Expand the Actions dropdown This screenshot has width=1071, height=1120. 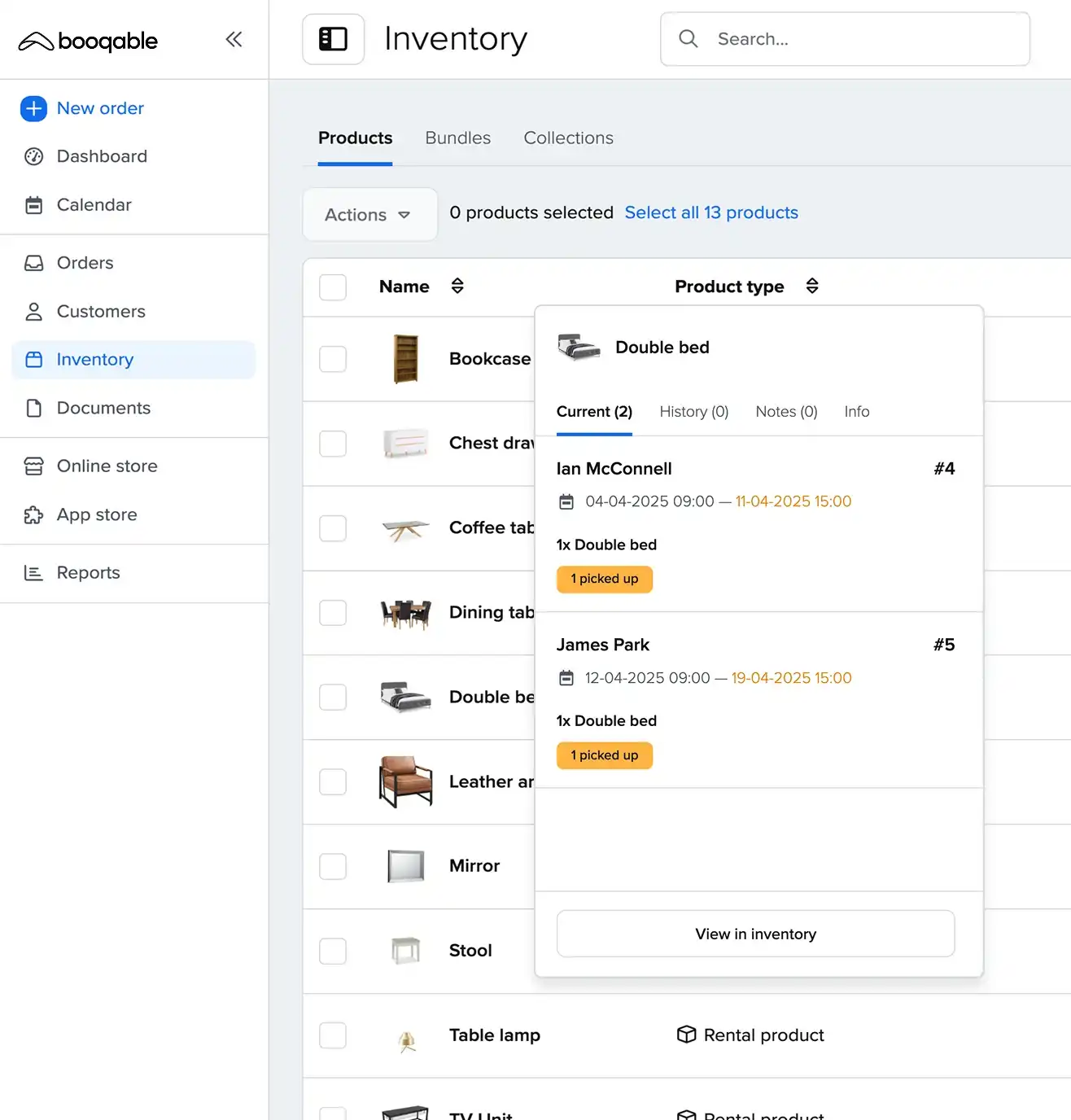click(x=369, y=215)
